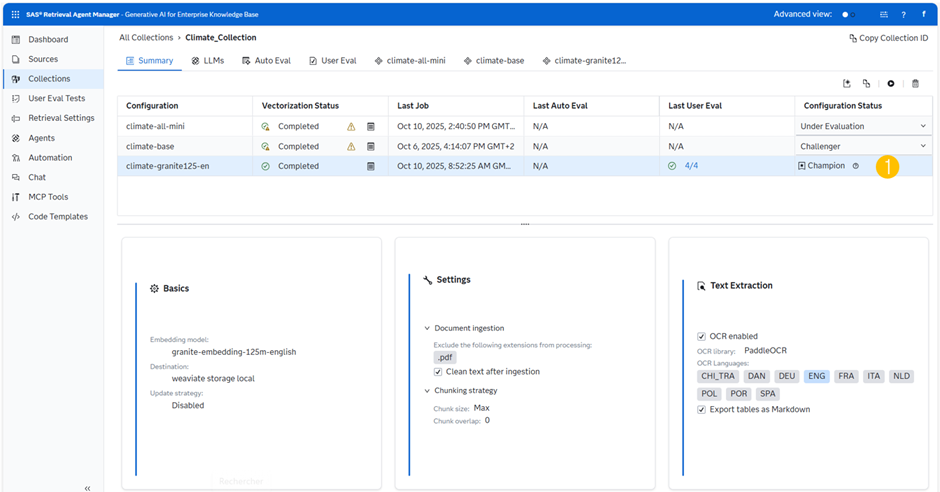Viewport: 940px width, 492px height.
Task: Click the warning icon on the climate-all-mini row
Action: coord(351,127)
